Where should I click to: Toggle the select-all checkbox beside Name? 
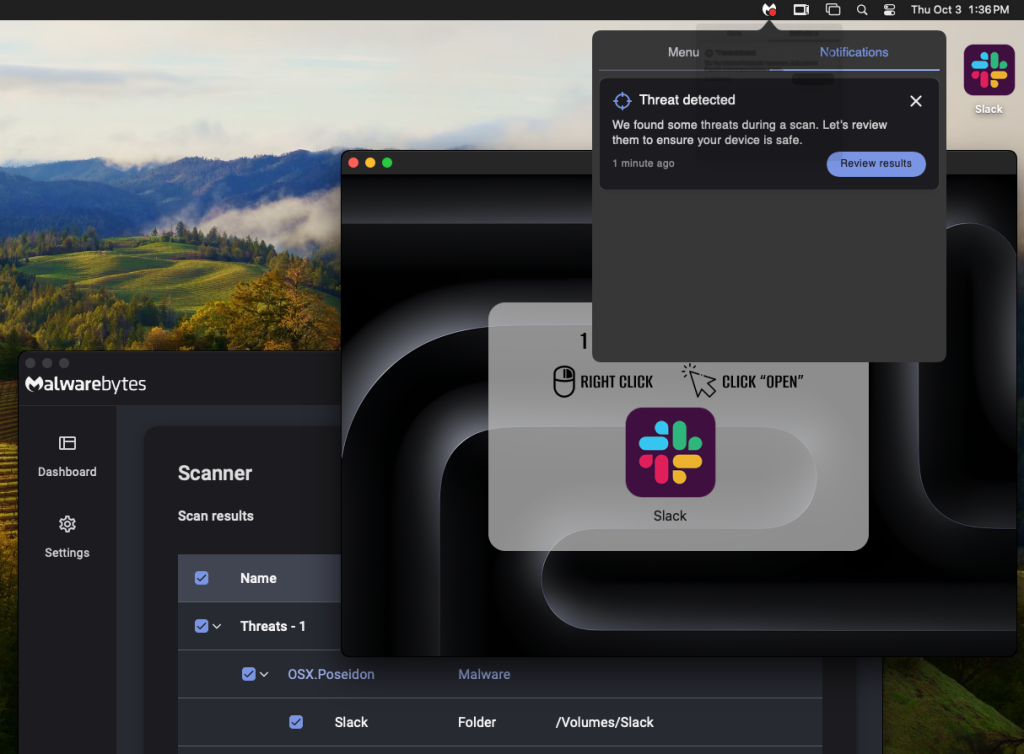pyautogui.click(x=202, y=578)
